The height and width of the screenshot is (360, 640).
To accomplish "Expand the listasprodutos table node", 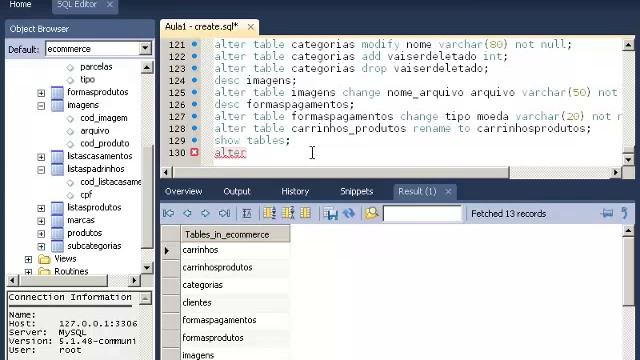I will pyautogui.click(x=41, y=208).
